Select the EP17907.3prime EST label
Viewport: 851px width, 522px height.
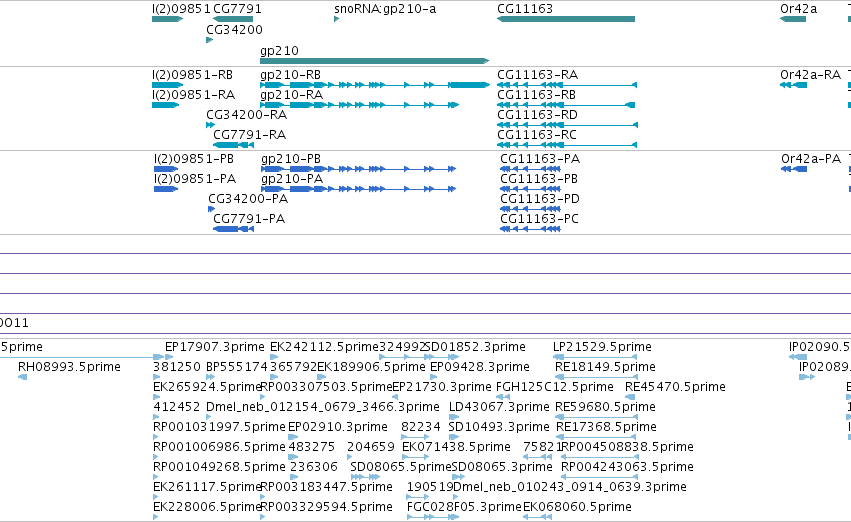coord(215,347)
